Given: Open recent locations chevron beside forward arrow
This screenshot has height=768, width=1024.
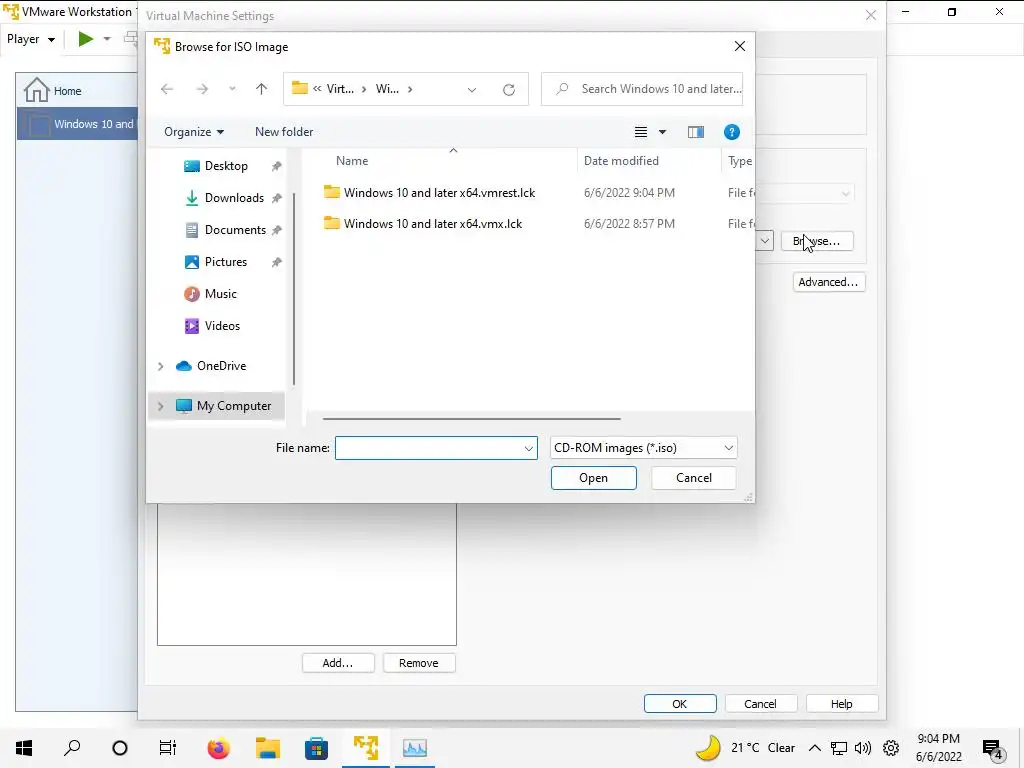Looking at the screenshot, I should 232,89.
